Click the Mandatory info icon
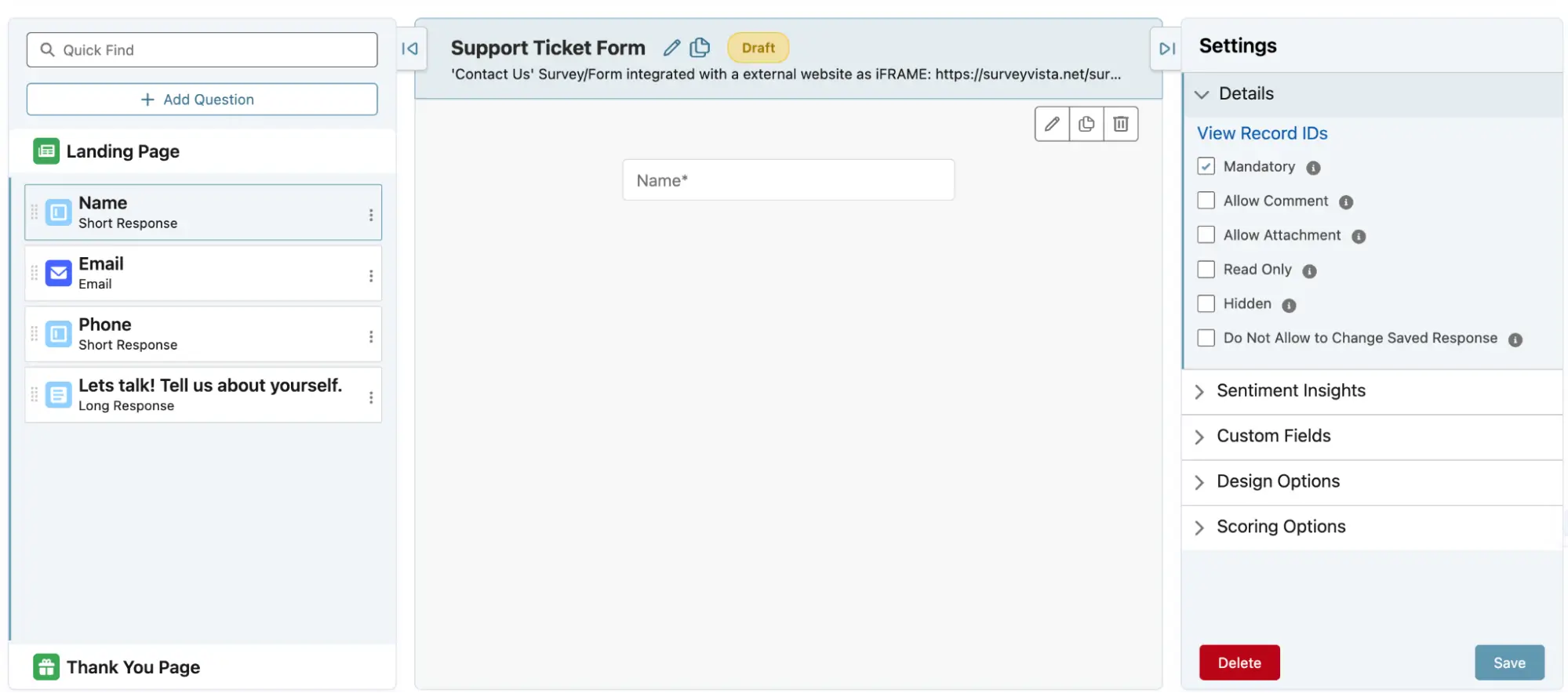1568x693 pixels. click(x=1313, y=168)
